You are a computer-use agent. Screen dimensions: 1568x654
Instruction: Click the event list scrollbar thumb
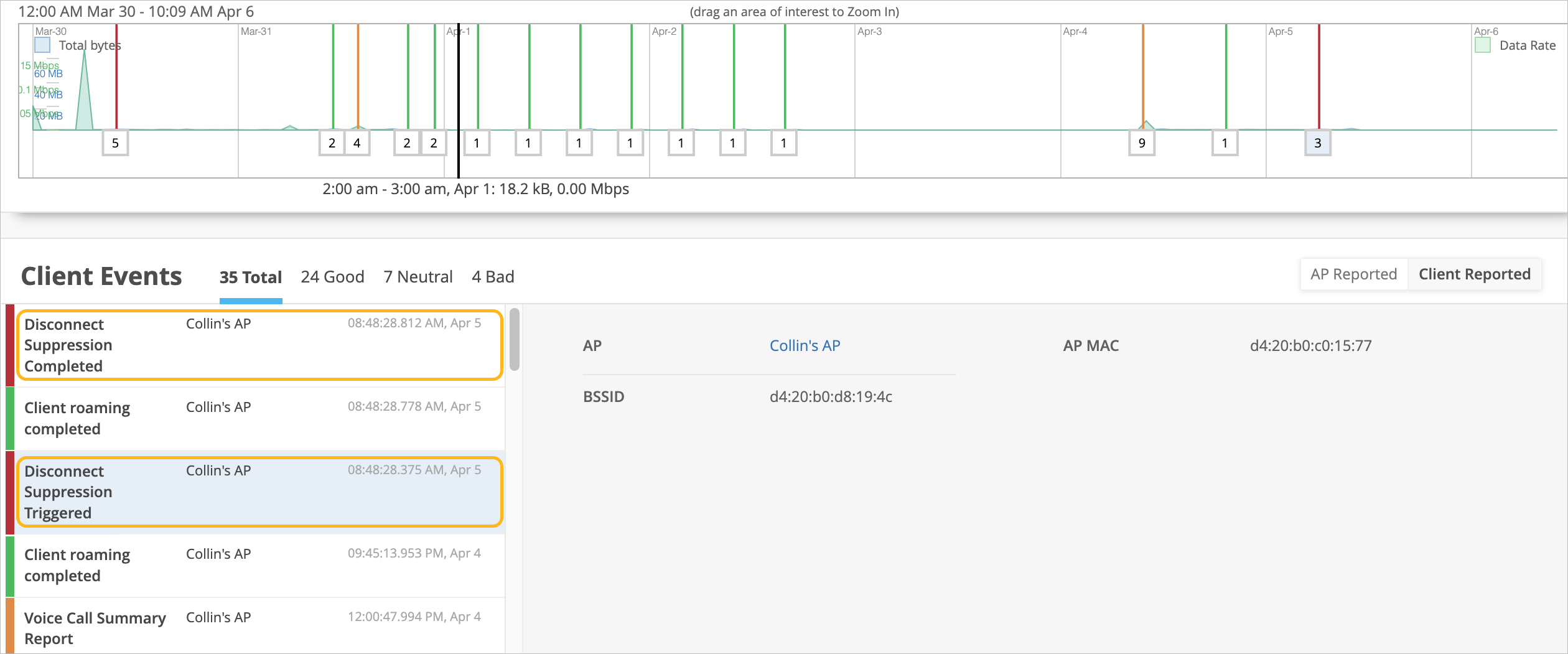(x=514, y=339)
